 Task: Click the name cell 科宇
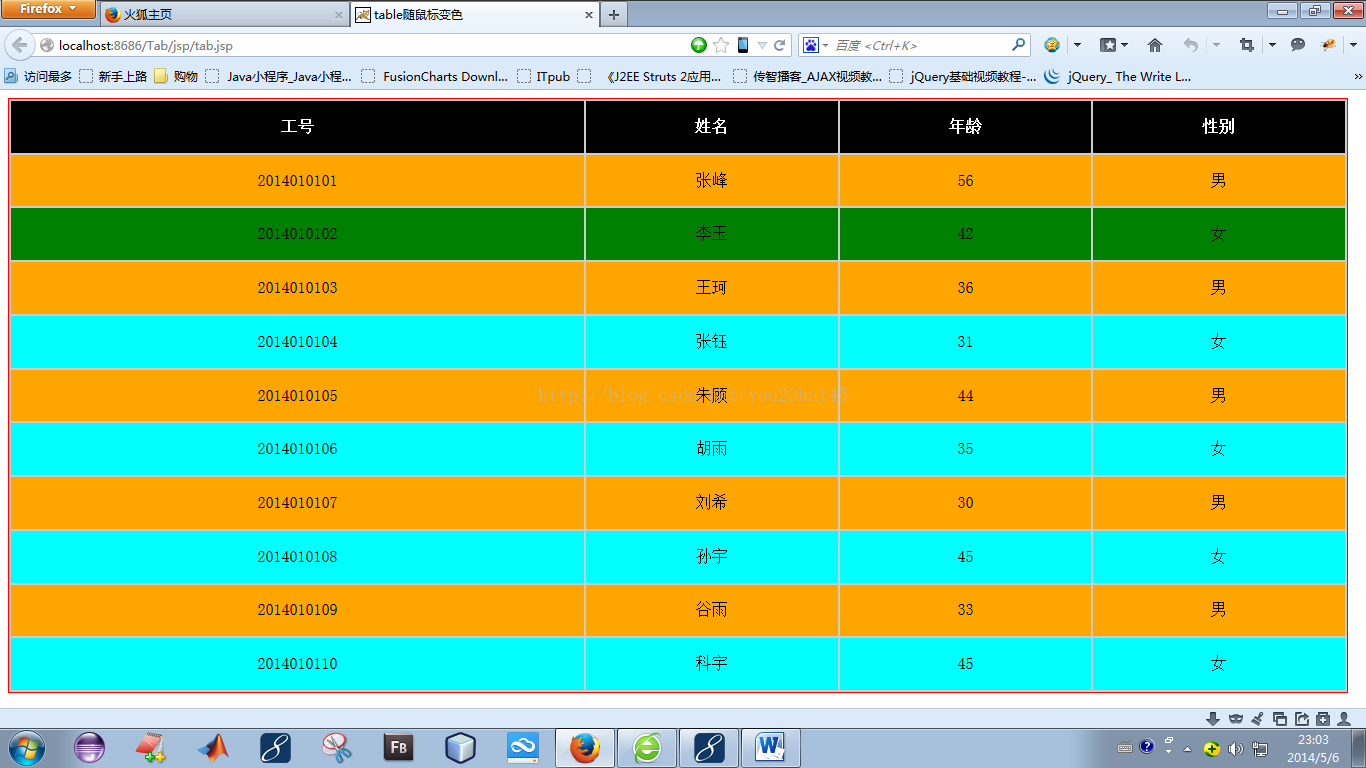point(711,664)
